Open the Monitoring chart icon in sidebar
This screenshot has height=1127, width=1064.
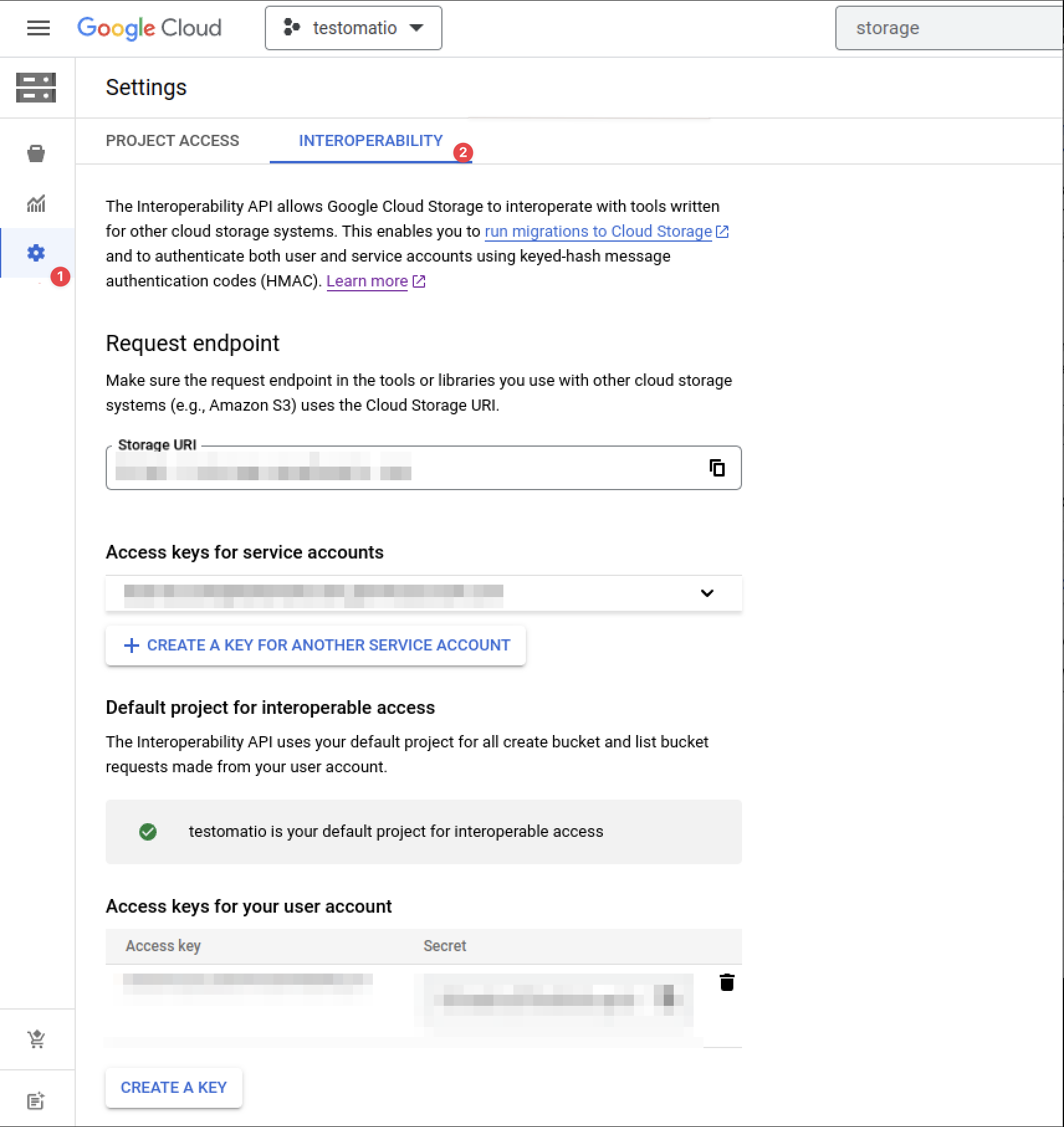35,203
